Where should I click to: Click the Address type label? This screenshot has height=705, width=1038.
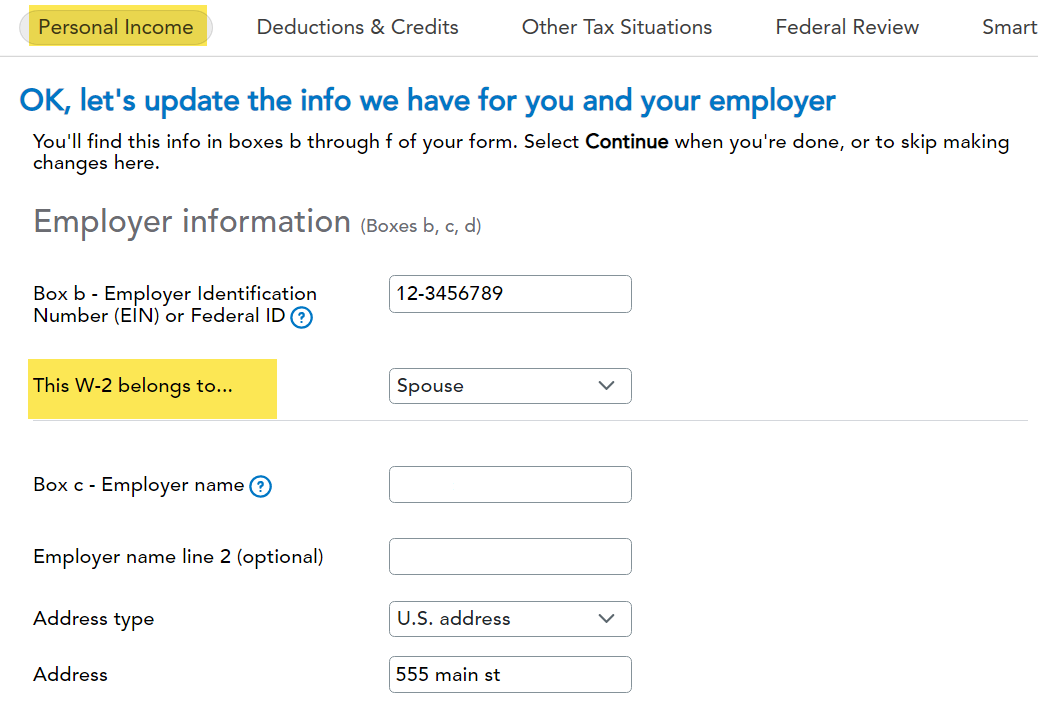click(x=93, y=619)
